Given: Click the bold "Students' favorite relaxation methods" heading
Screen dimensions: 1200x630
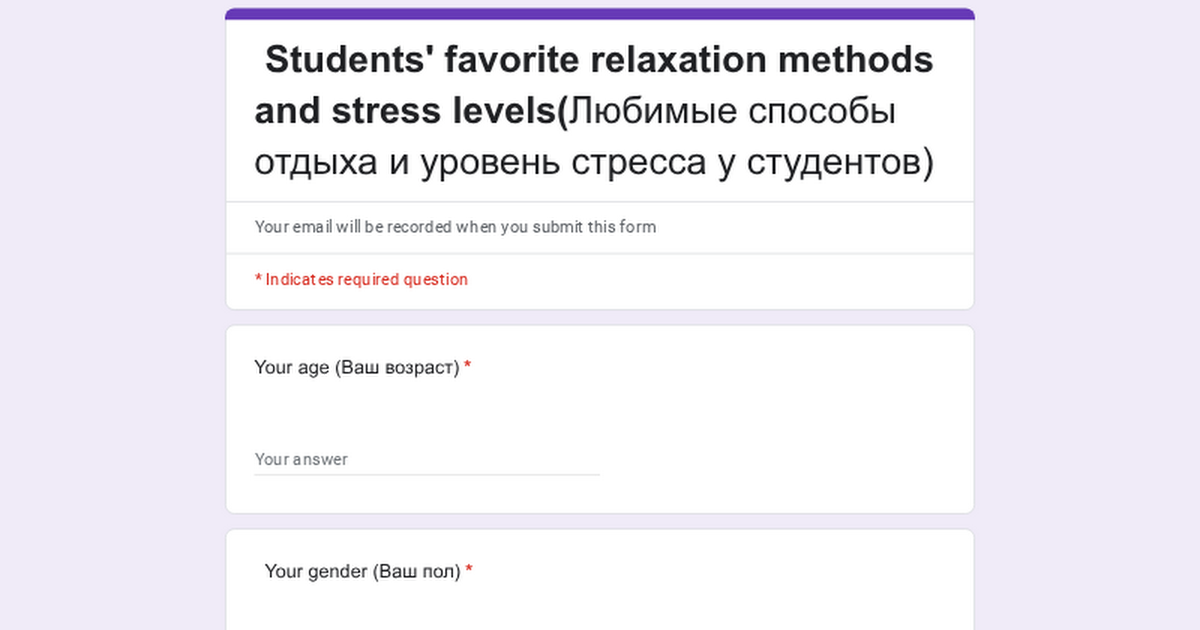Looking at the screenshot, I should [599, 60].
